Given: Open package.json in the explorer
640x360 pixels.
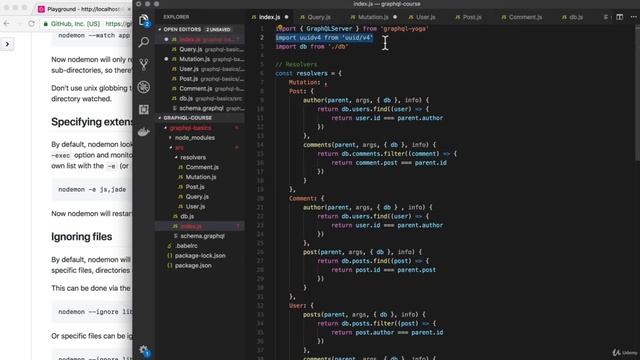Looking at the screenshot, I should [200, 265].
